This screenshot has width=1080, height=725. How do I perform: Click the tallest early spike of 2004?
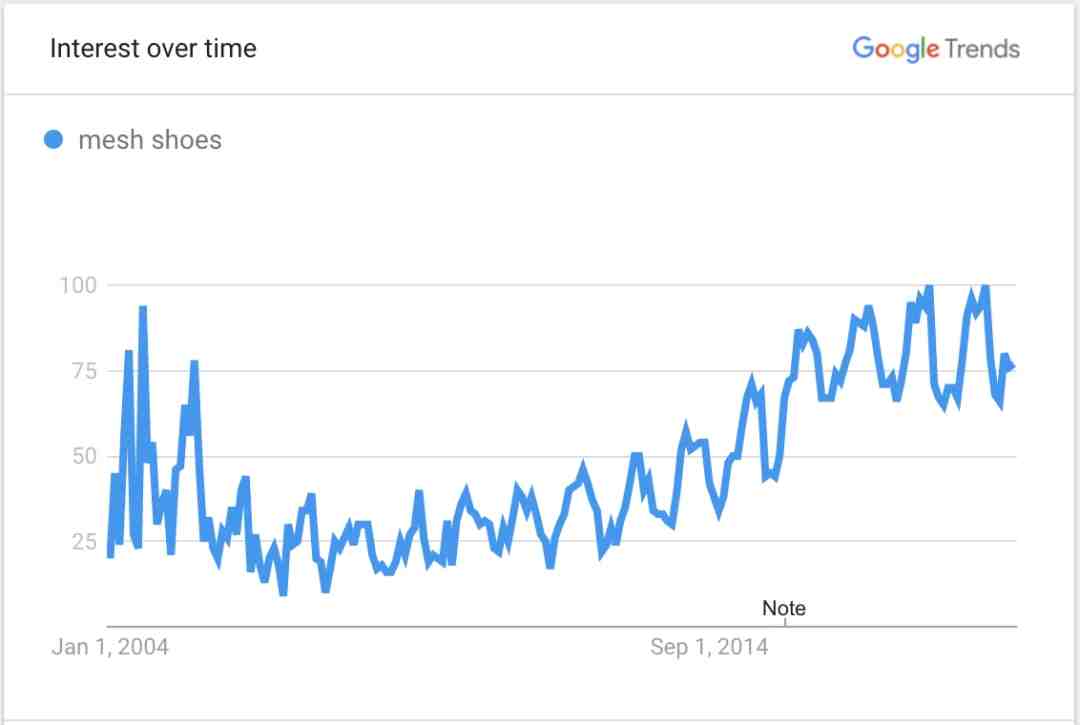143,310
